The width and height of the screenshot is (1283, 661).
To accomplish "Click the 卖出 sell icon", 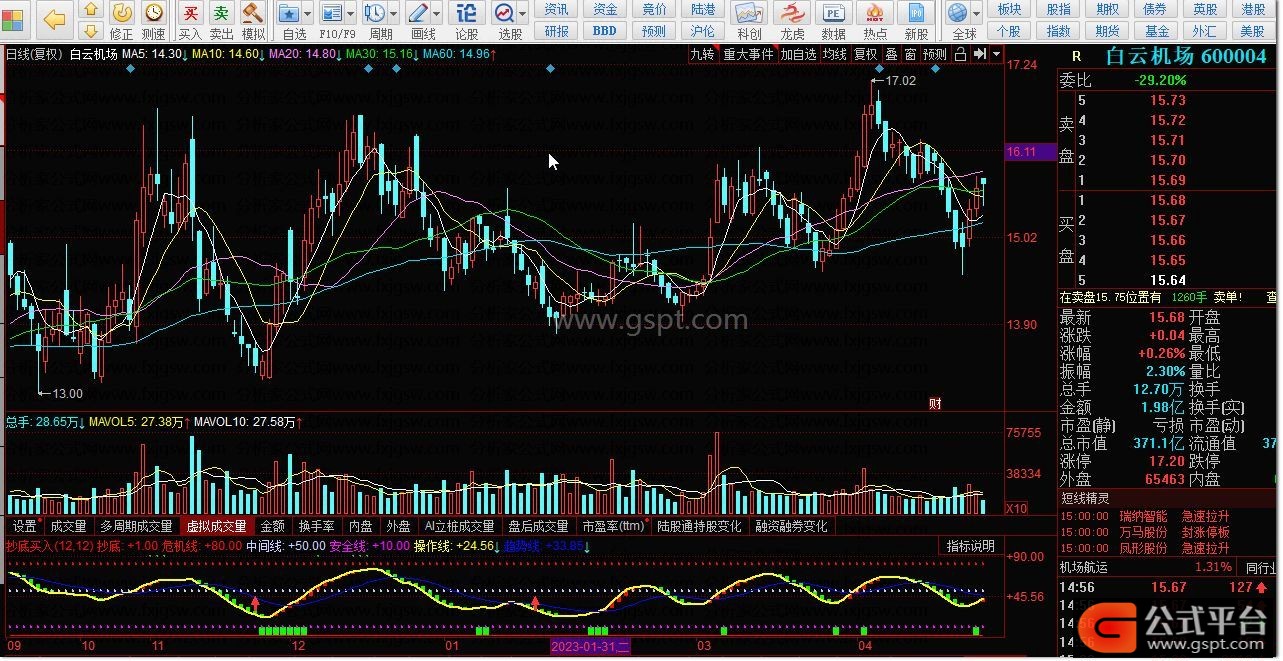I will tap(222, 20).
